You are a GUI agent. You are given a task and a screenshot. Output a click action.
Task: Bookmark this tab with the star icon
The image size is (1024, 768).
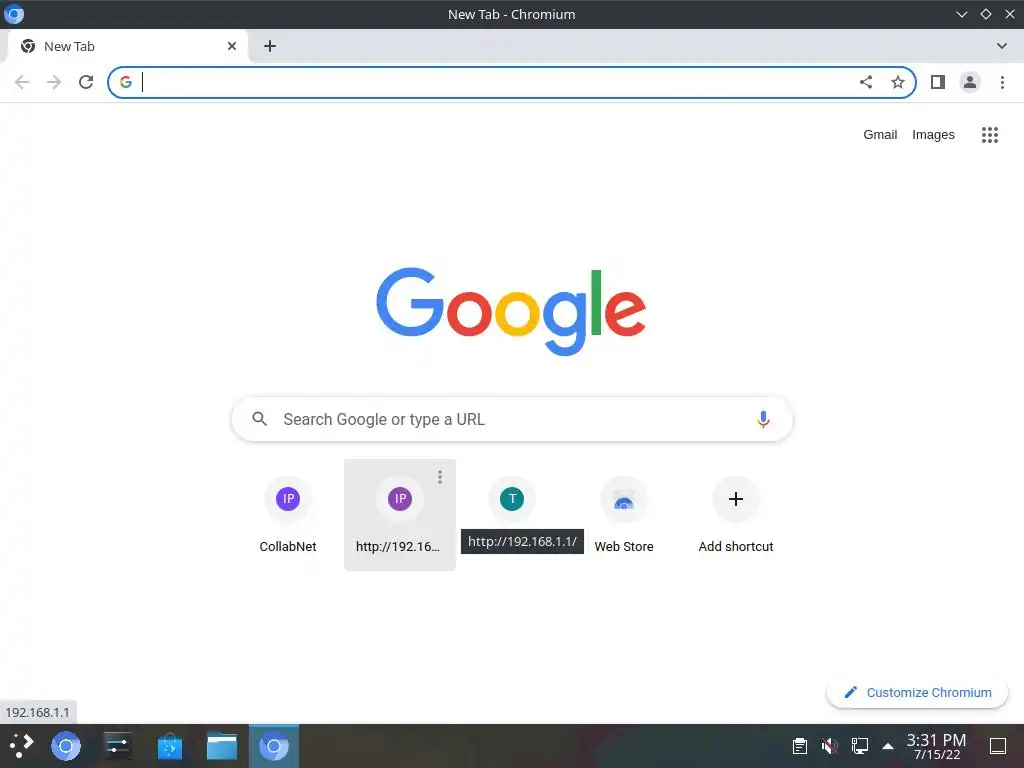(x=898, y=82)
